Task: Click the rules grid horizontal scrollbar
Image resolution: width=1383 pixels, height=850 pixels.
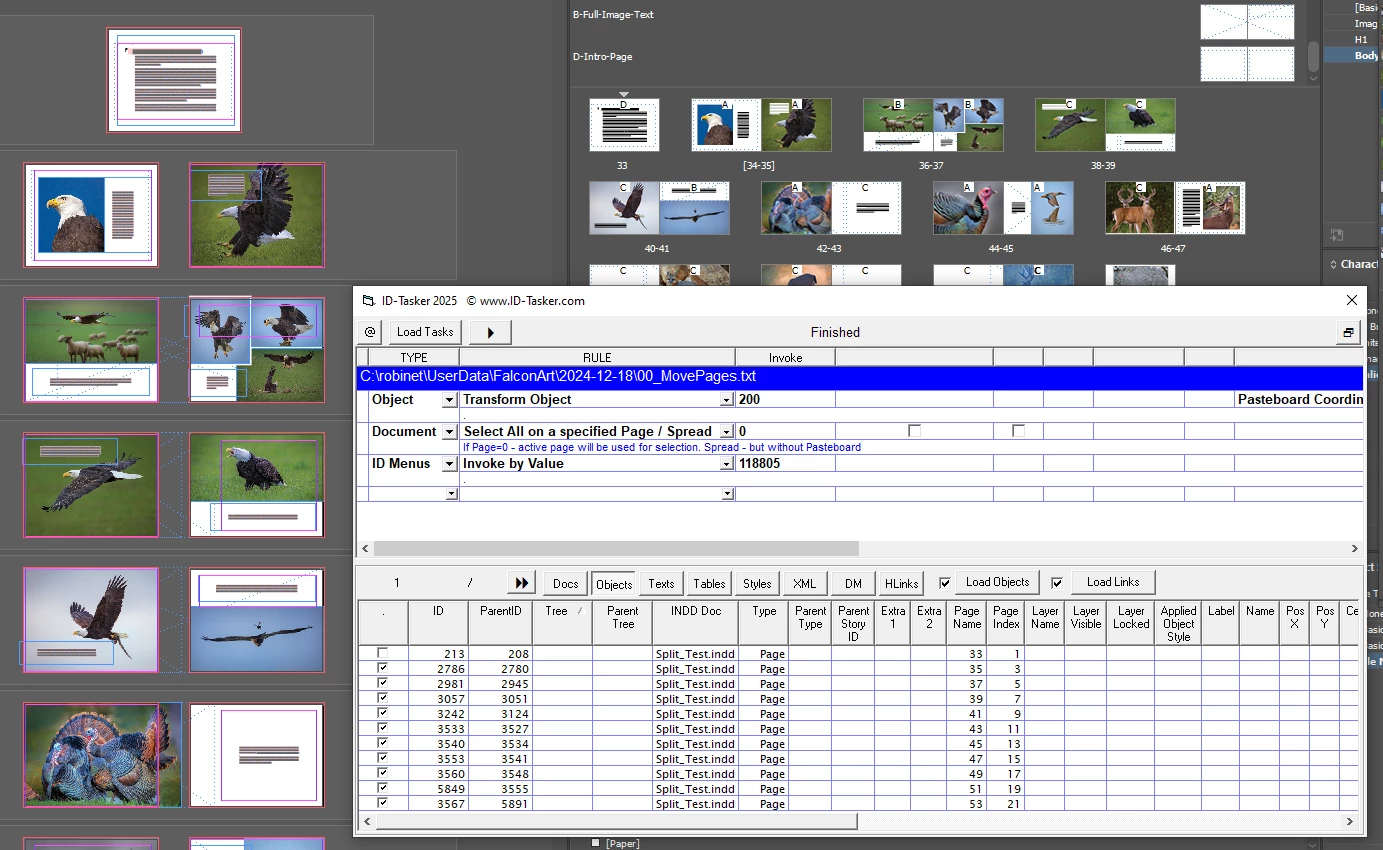Action: (616, 549)
